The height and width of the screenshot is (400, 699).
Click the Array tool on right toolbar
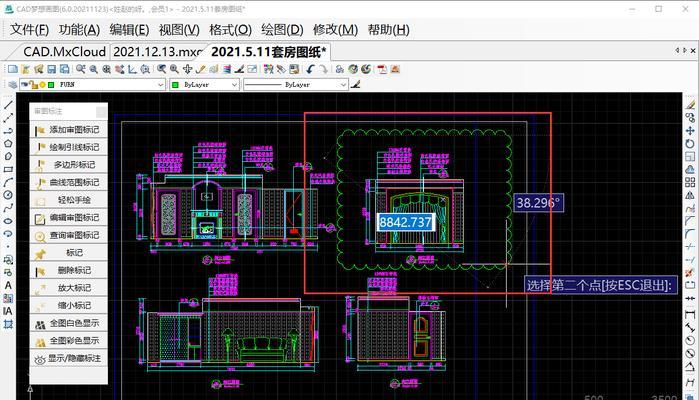point(690,182)
